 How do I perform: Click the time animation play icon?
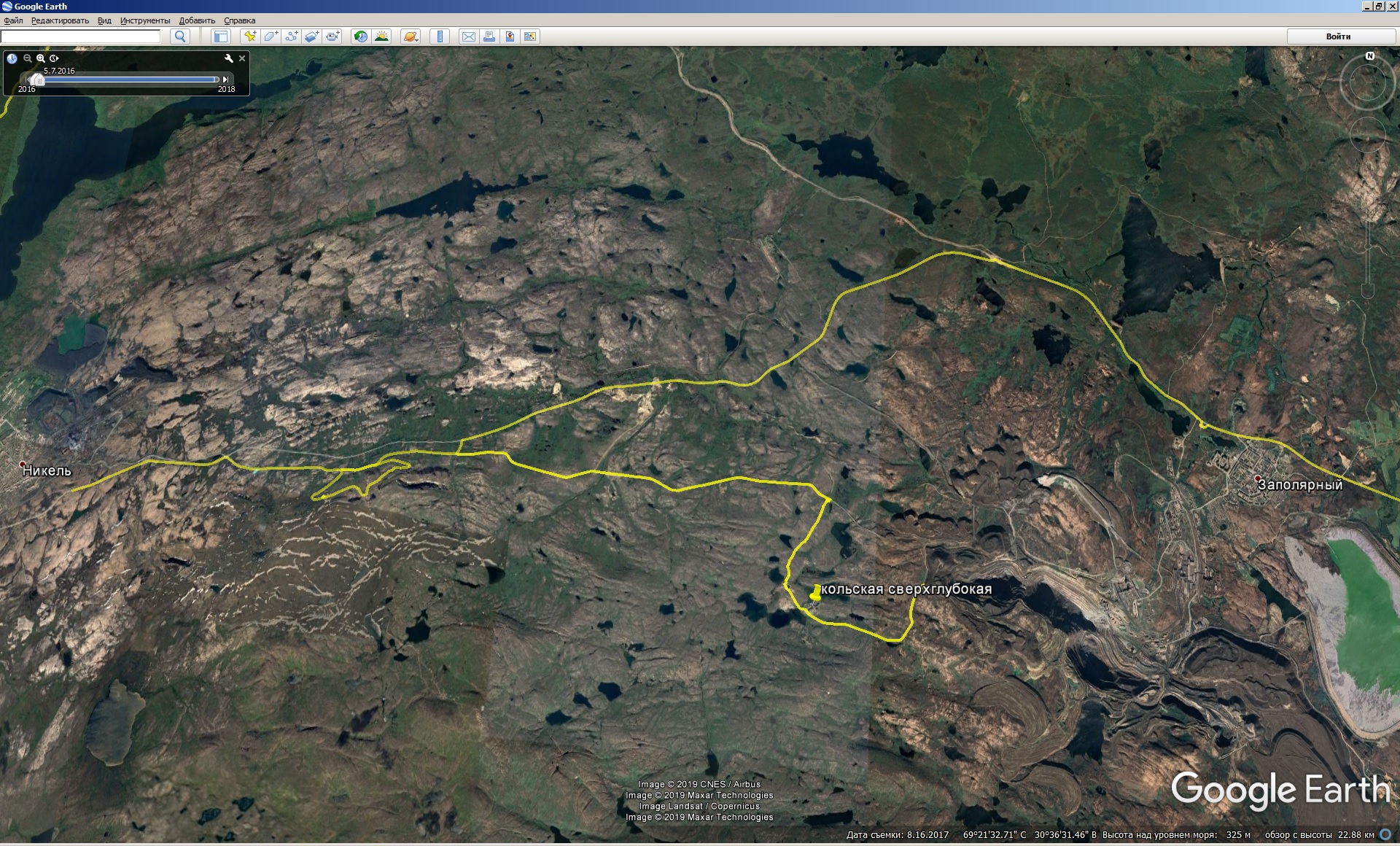54,58
